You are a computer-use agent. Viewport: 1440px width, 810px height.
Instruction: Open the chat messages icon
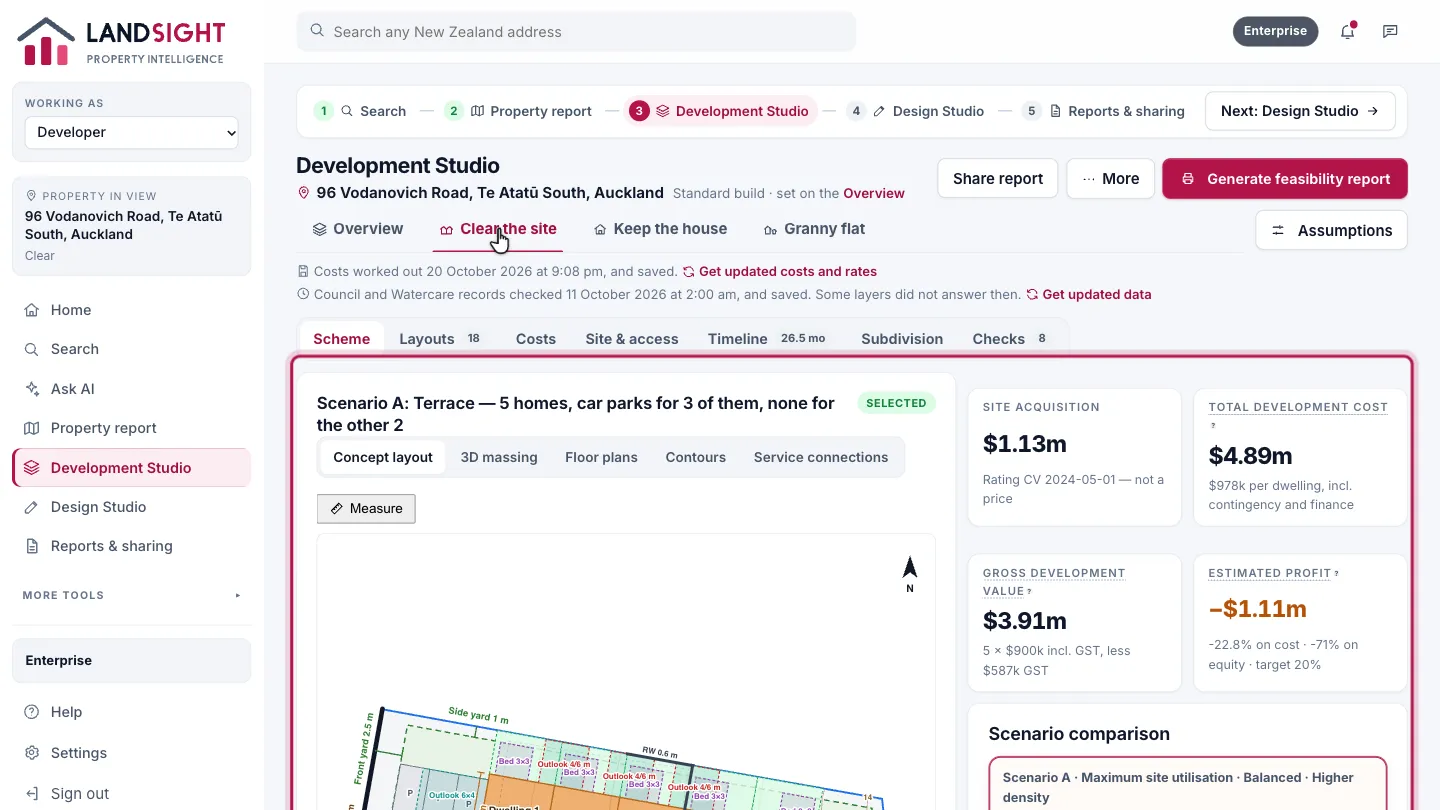click(x=1390, y=31)
